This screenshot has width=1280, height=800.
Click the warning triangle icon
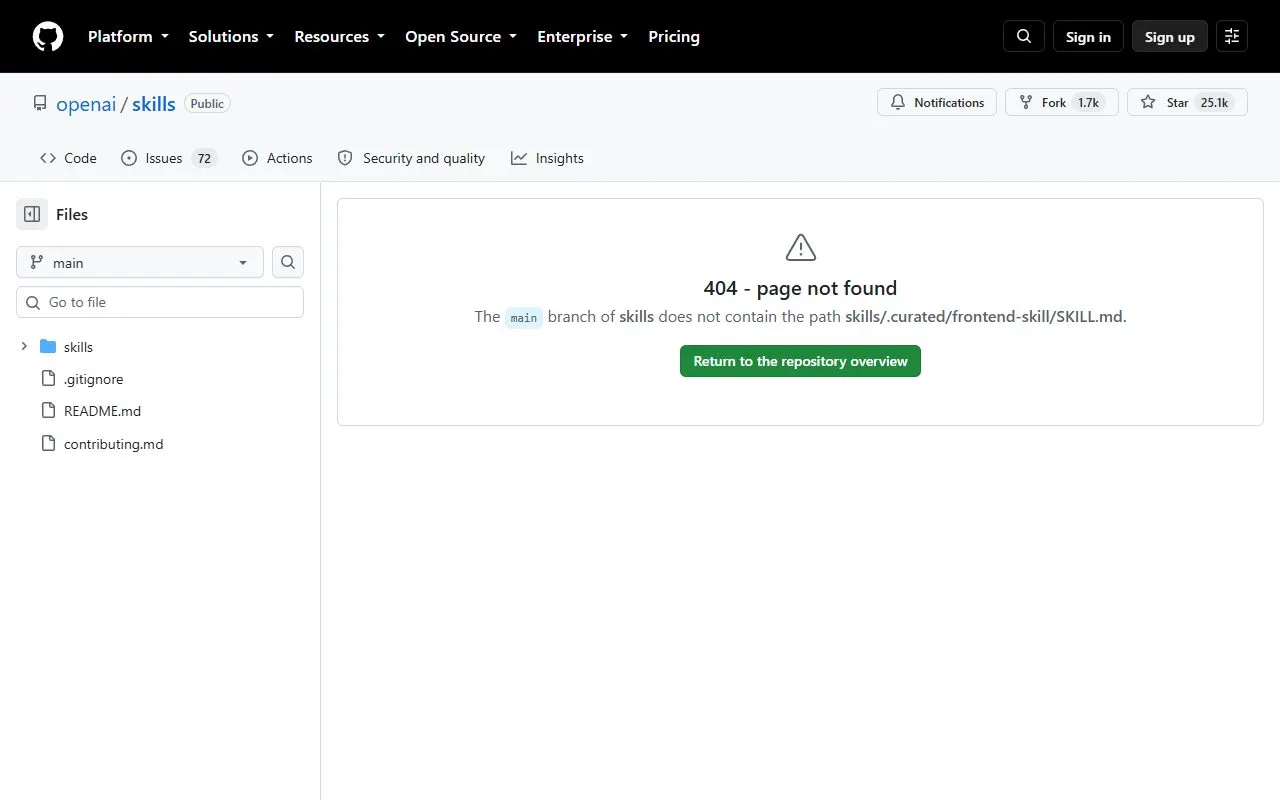(801, 247)
